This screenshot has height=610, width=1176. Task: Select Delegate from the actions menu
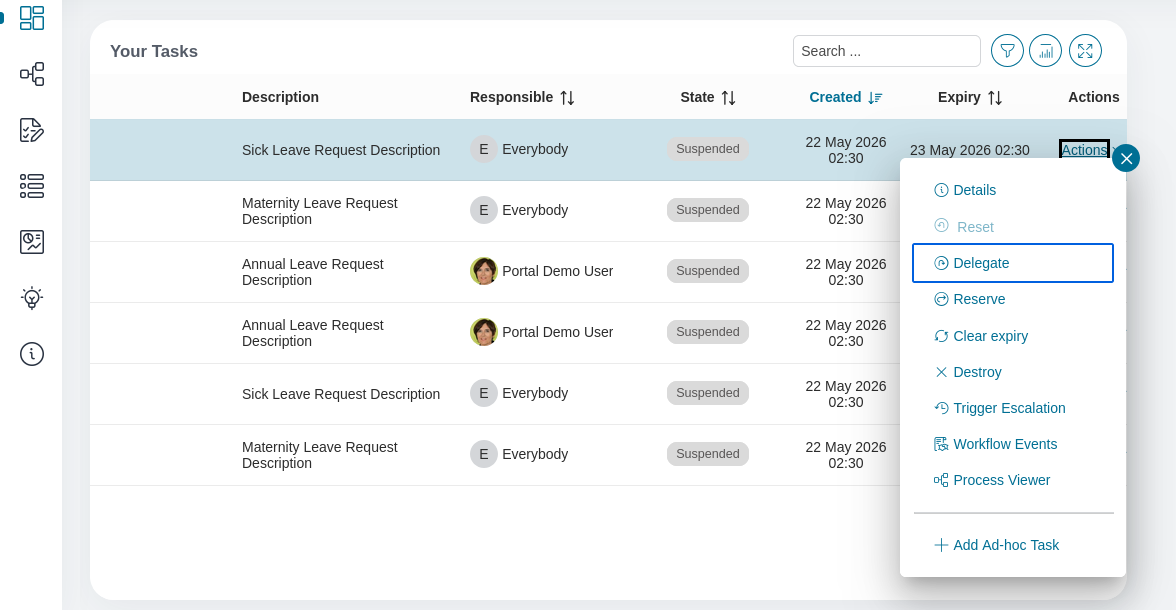point(1012,263)
